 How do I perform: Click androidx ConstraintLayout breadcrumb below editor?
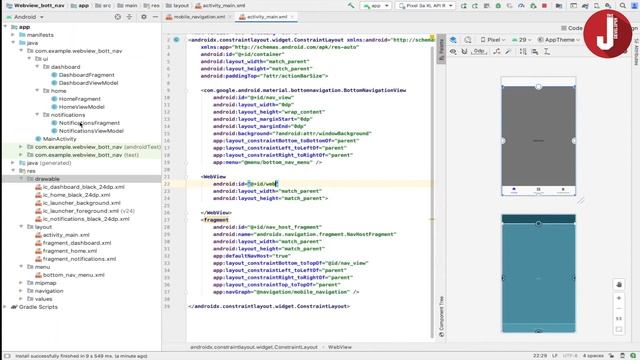pyautogui.click(x=253, y=347)
